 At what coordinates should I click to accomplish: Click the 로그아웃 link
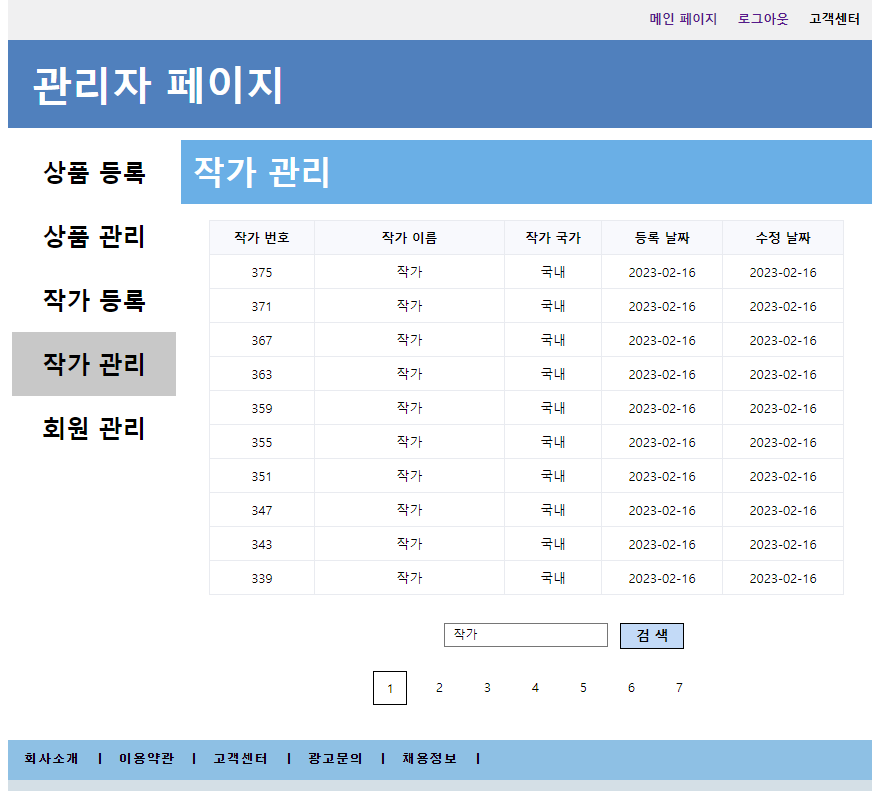point(763,19)
